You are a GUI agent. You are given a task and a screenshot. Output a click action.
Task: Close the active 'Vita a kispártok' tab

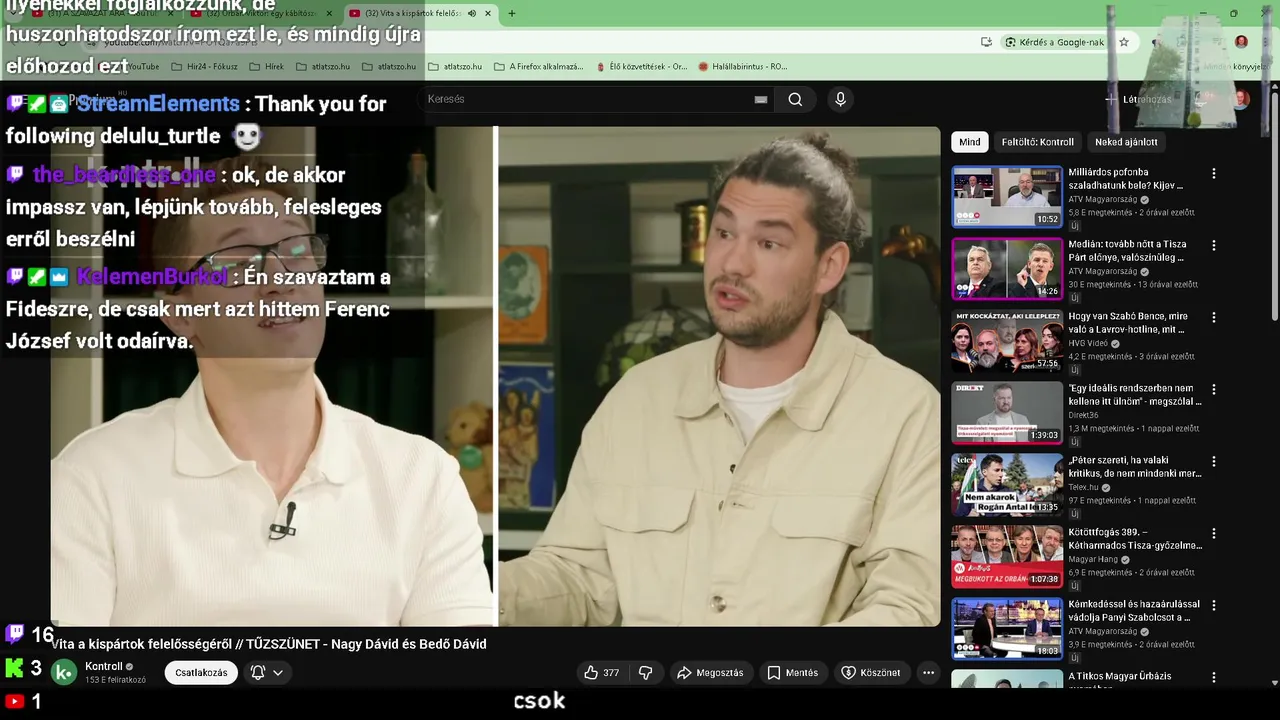point(488,13)
